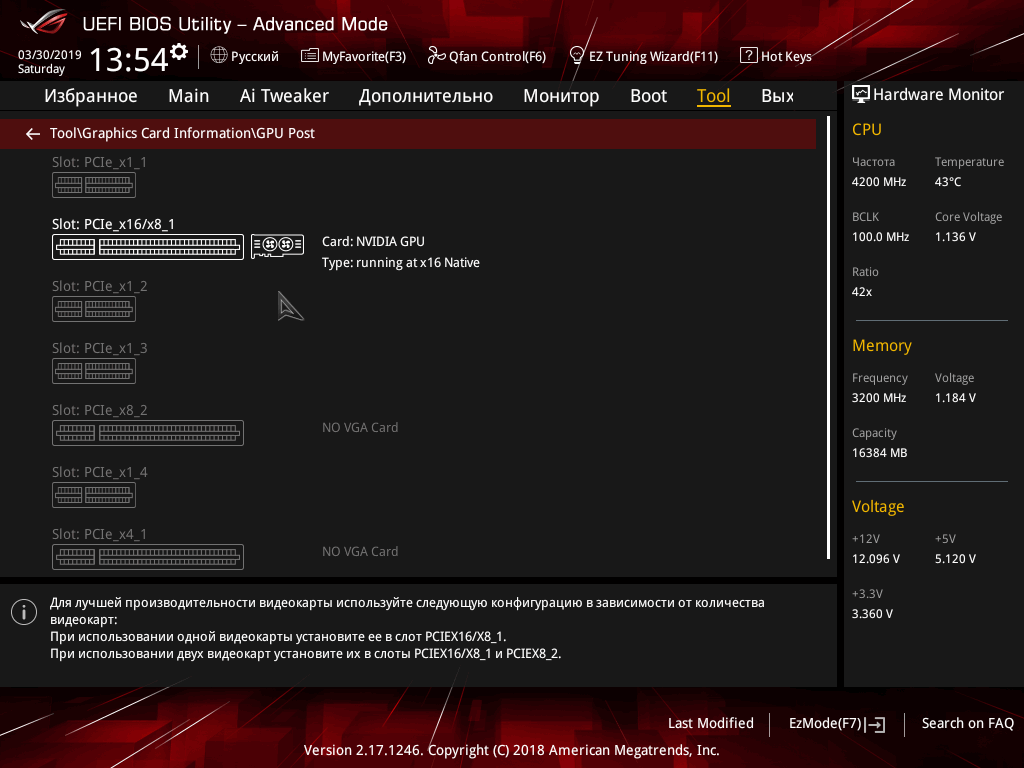Image resolution: width=1024 pixels, height=768 pixels.
Task: Click the clock time 13:54
Action: coord(129,59)
